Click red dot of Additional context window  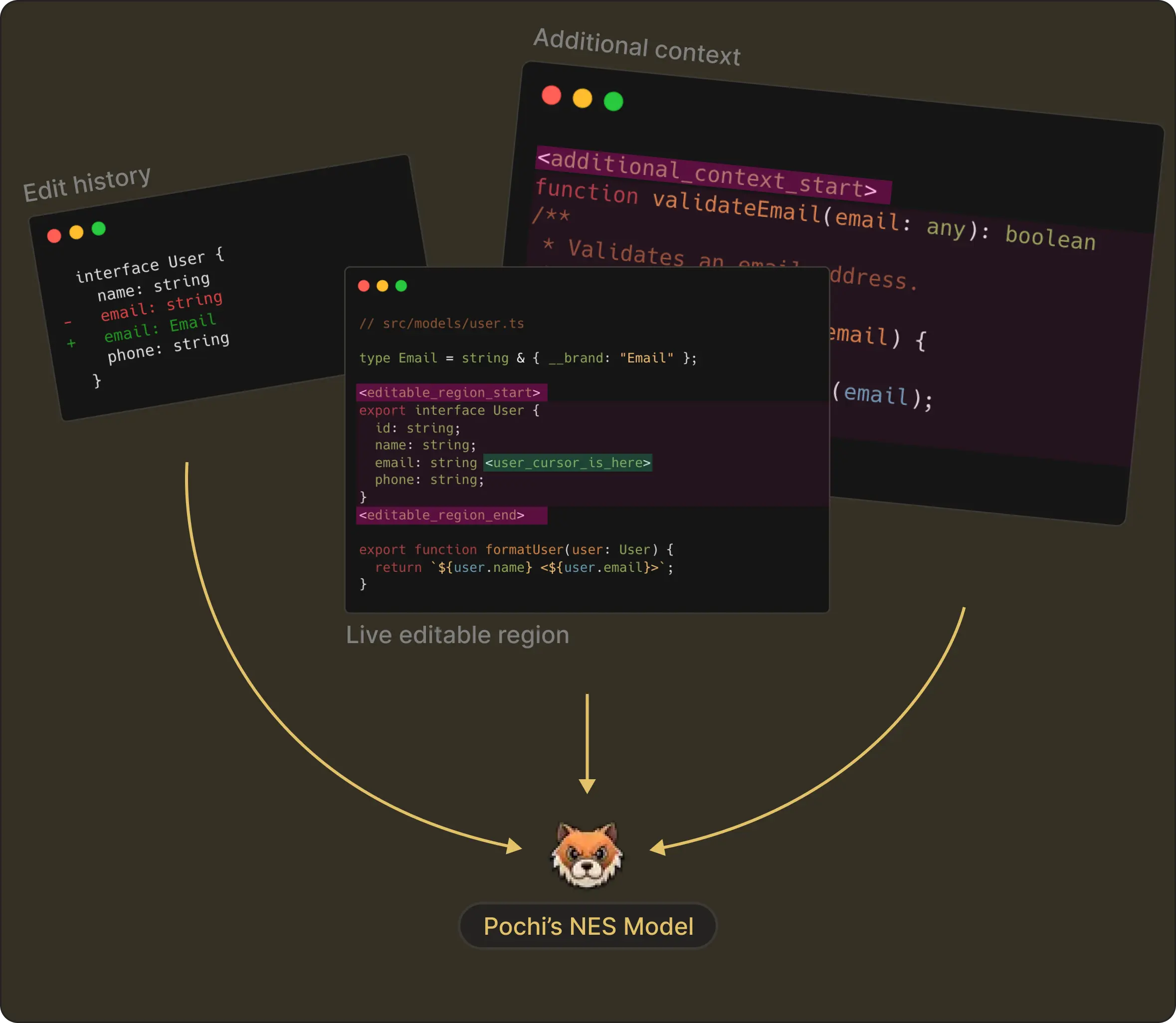551,95
